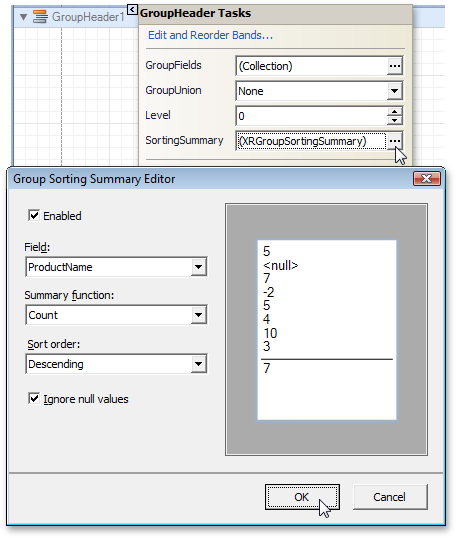Click the summary preview sample list
The height and width of the screenshot is (538, 456).
tap(327, 330)
